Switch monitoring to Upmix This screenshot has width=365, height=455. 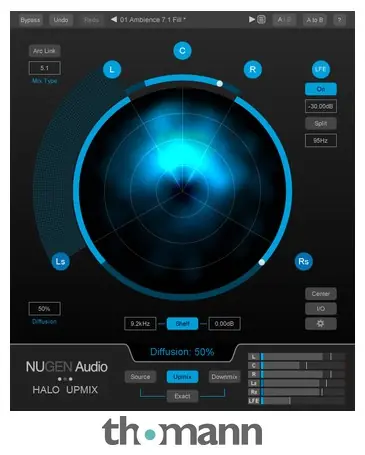coord(182,377)
